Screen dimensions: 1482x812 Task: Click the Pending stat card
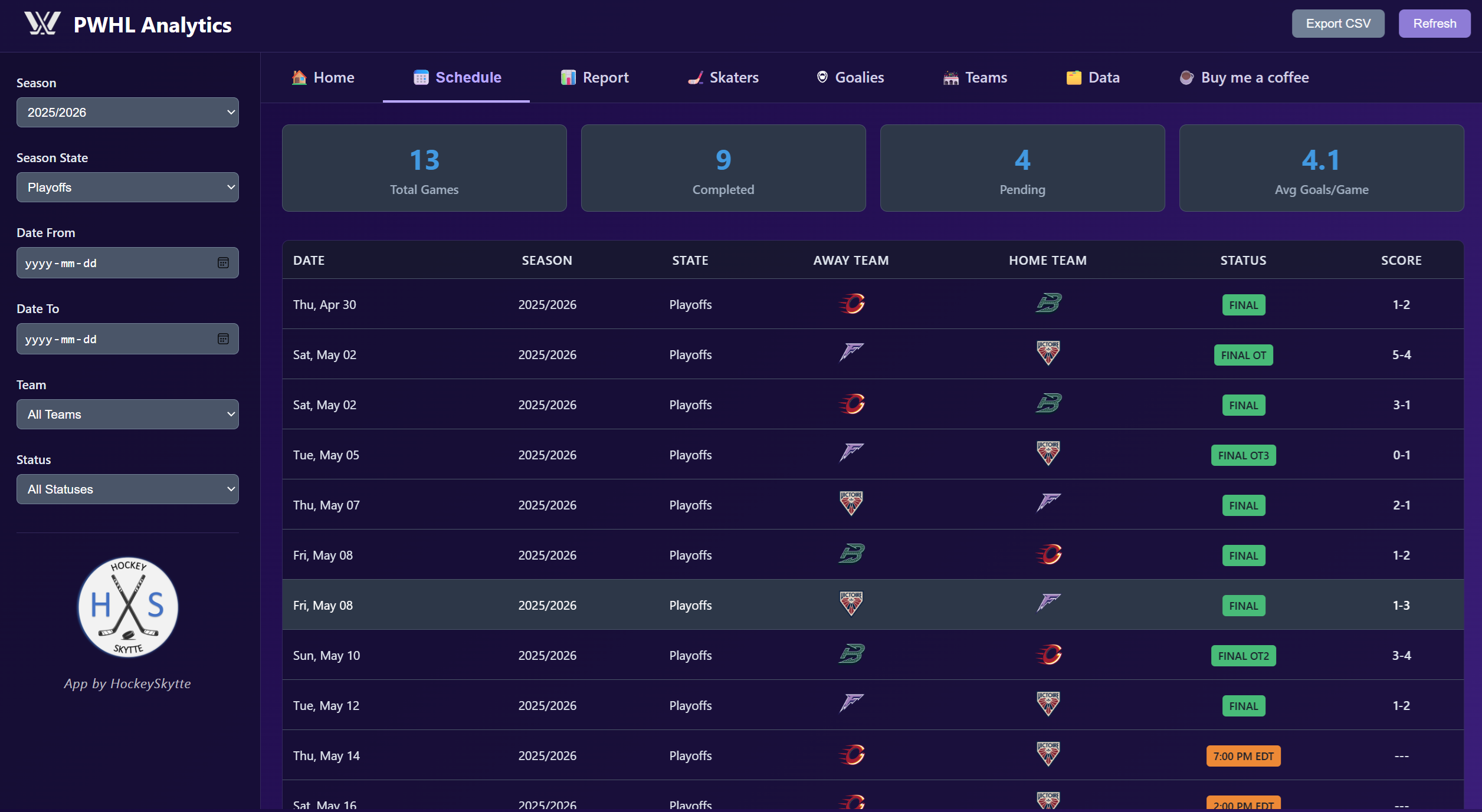pyautogui.click(x=1022, y=168)
